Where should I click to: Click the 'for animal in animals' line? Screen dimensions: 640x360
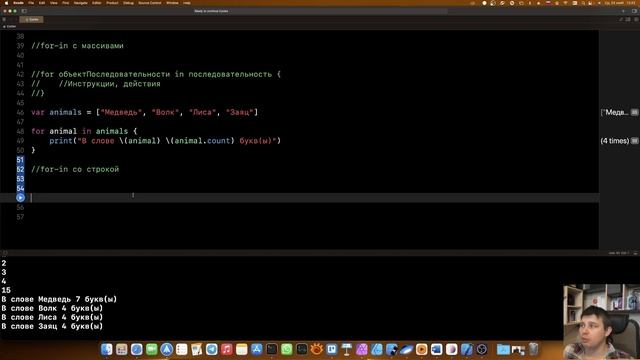click(84, 131)
